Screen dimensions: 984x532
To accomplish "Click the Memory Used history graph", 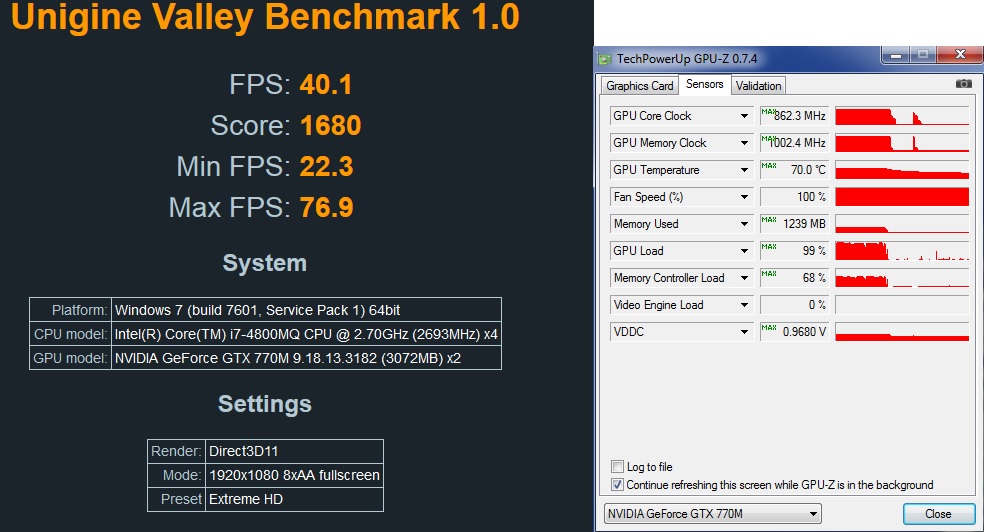I will pyautogui.click(x=902, y=224).
